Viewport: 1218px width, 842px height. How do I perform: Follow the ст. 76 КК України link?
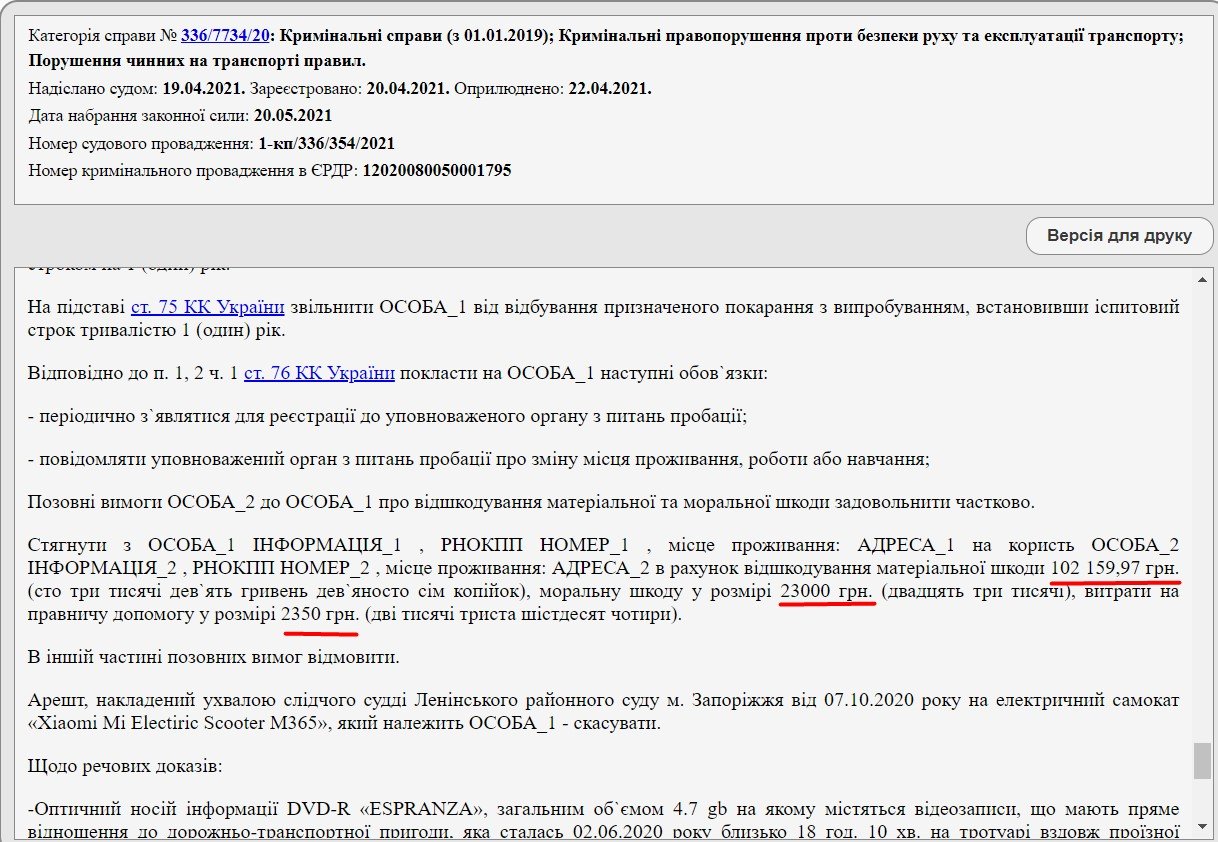(319, 374)
